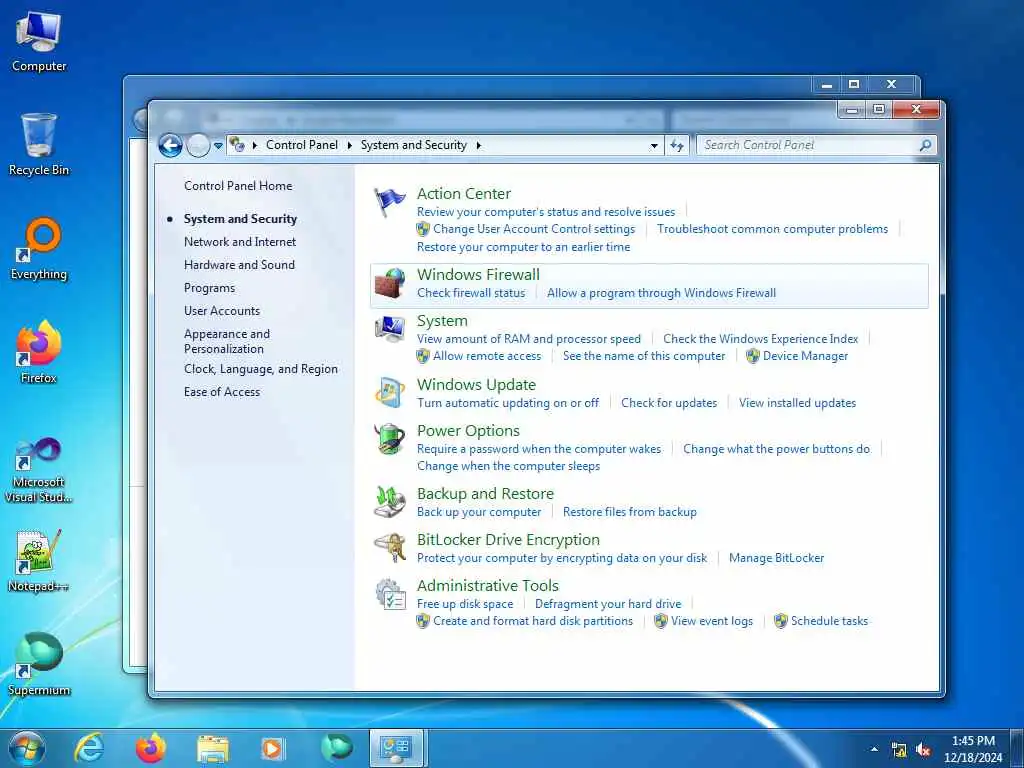1024x768 pixels.
Task: Click the refresh button beside address bar
Action: coord(677,146)
